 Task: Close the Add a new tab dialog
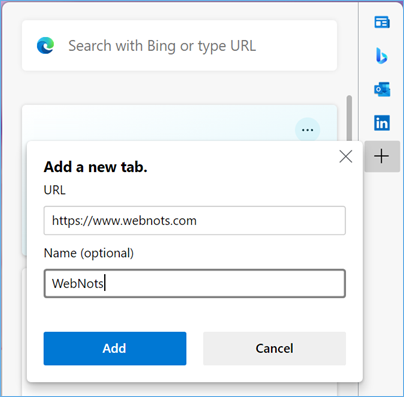coord(346,156)
